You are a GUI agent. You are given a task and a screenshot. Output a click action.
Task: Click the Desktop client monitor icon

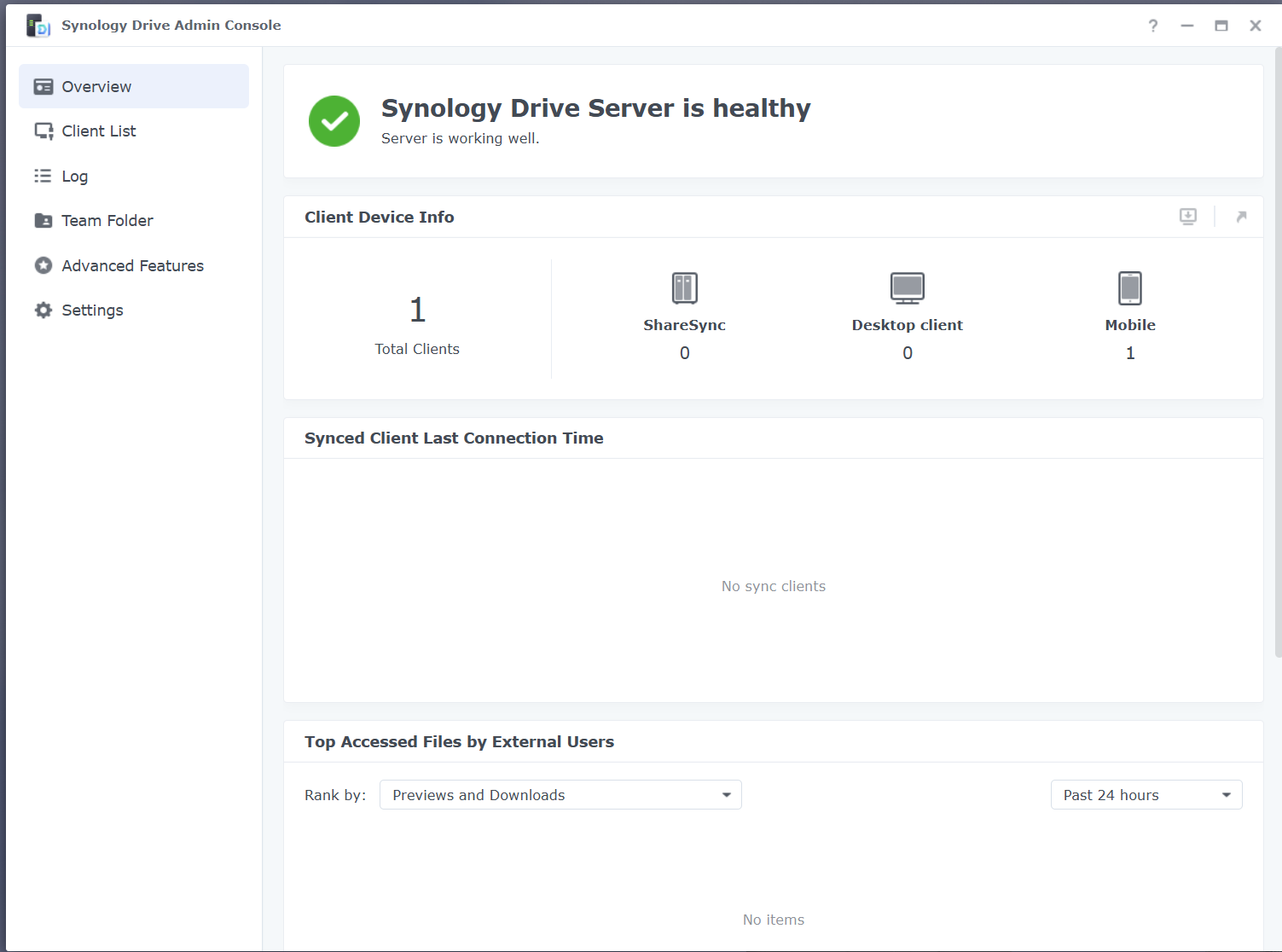tap(907, 288)
